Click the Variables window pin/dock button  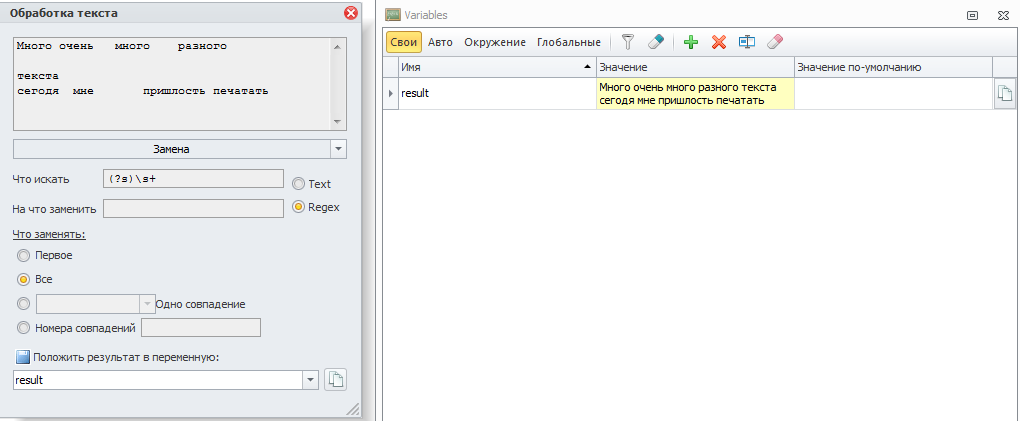tap(973, 15)
